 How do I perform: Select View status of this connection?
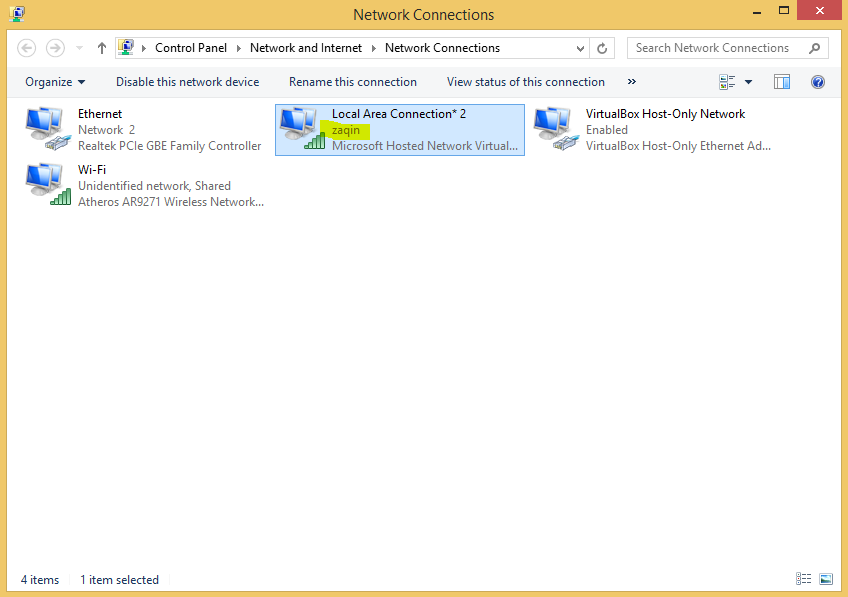click(x=526, y=82)
